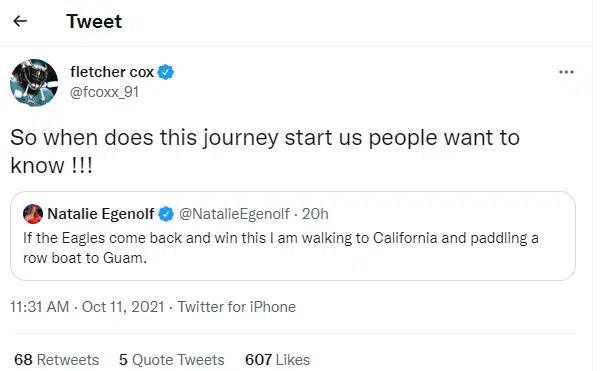Open Natalie Egenolf's small avatar
The width and height of the screenshot is (603, 371).
(33, 214)
